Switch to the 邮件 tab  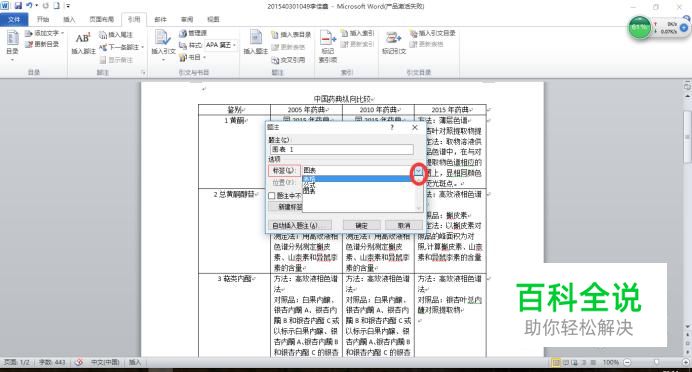click(161, 19)
